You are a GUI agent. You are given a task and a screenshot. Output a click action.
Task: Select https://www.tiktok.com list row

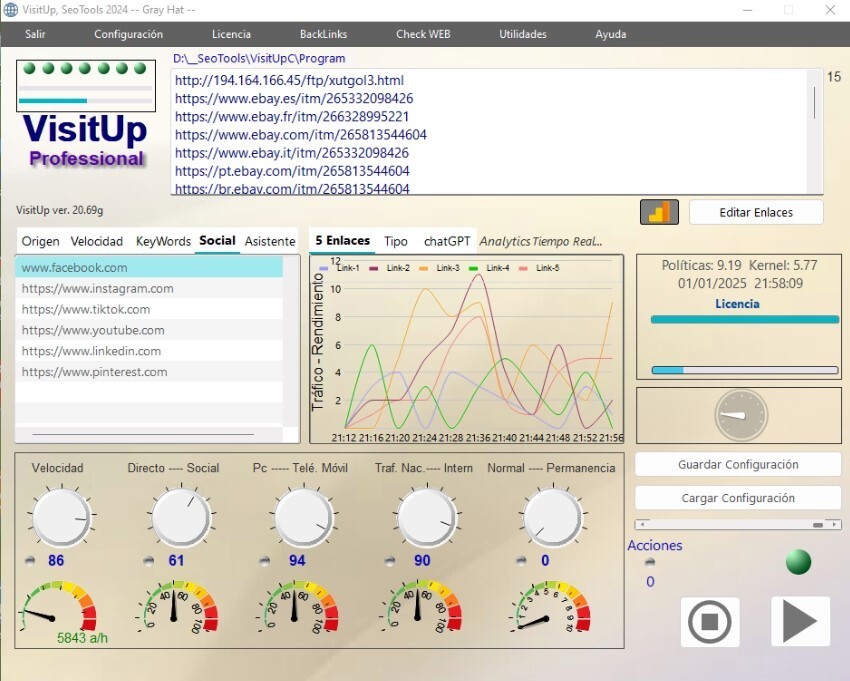[149, 310]
